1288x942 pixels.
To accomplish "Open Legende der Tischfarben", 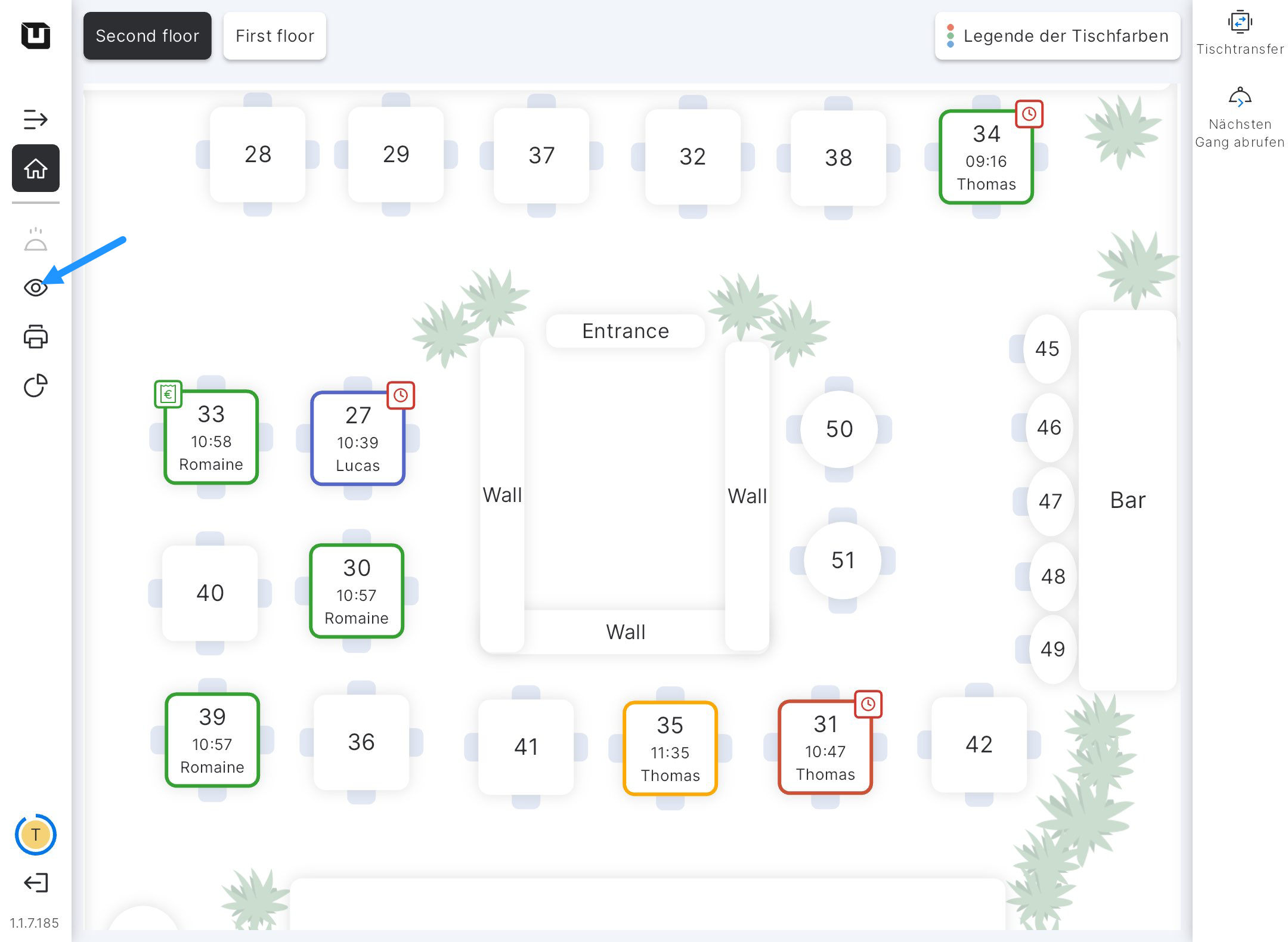I will tap(1057, 36).
